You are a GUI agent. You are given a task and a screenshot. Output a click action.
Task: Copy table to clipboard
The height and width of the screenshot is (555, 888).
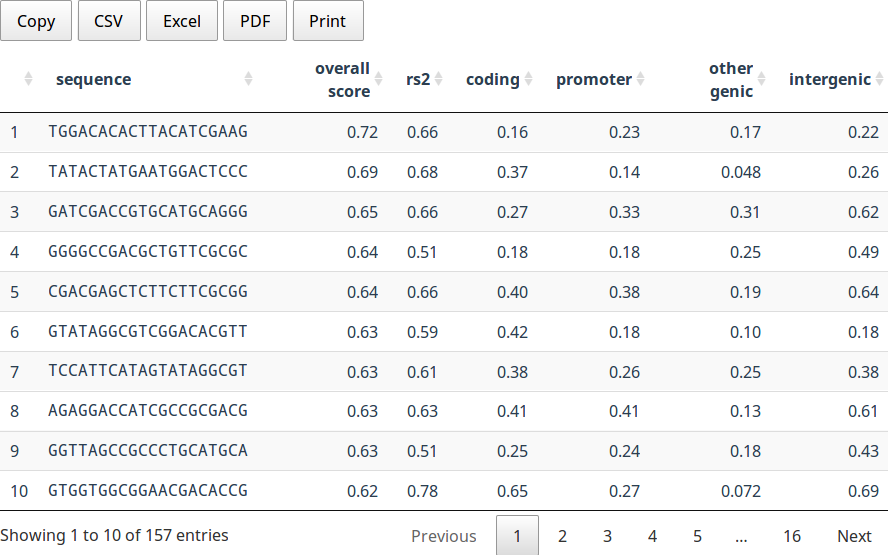pyautogui.click(x=36, y=21)
